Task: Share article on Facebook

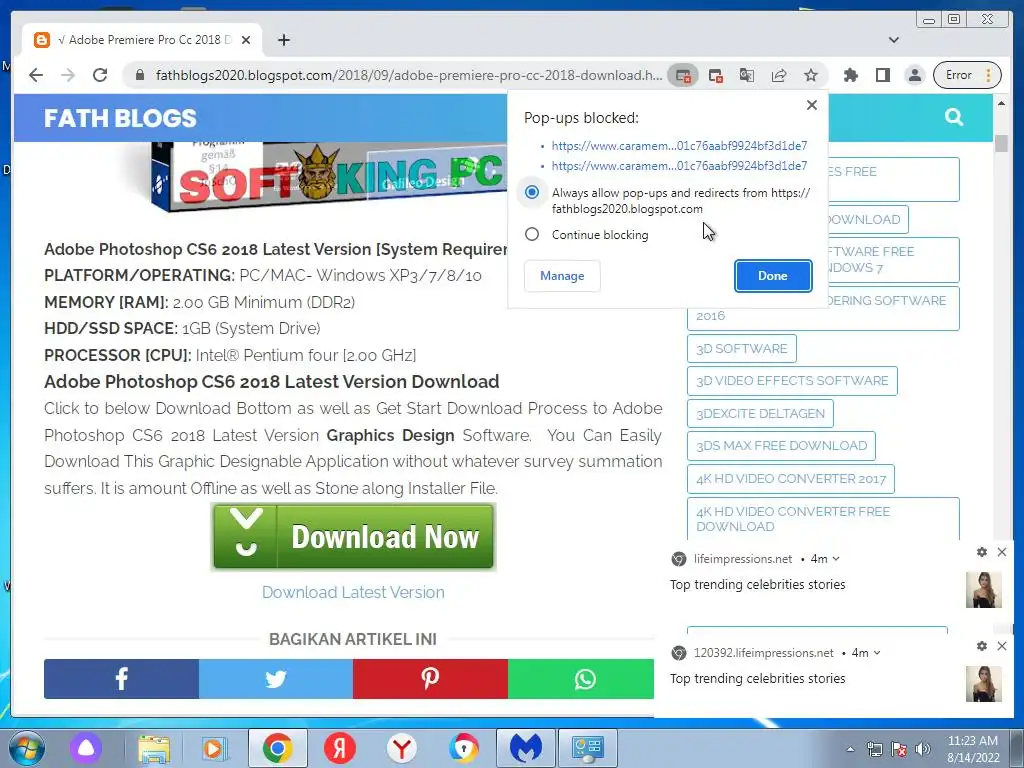Action: 121,679
